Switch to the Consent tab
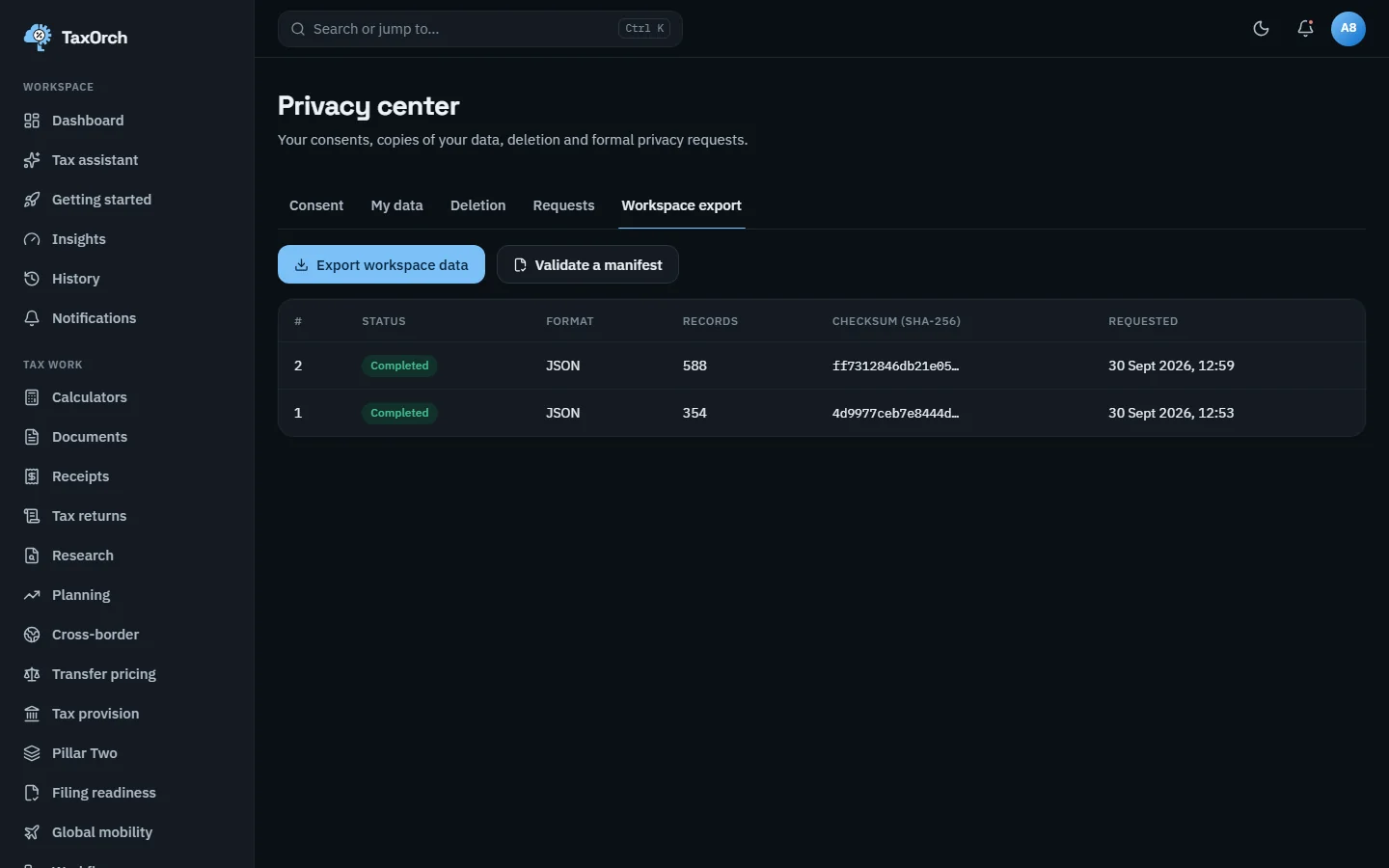The width and height of the screenshot is (1389, 868). (x=316, y=205)
